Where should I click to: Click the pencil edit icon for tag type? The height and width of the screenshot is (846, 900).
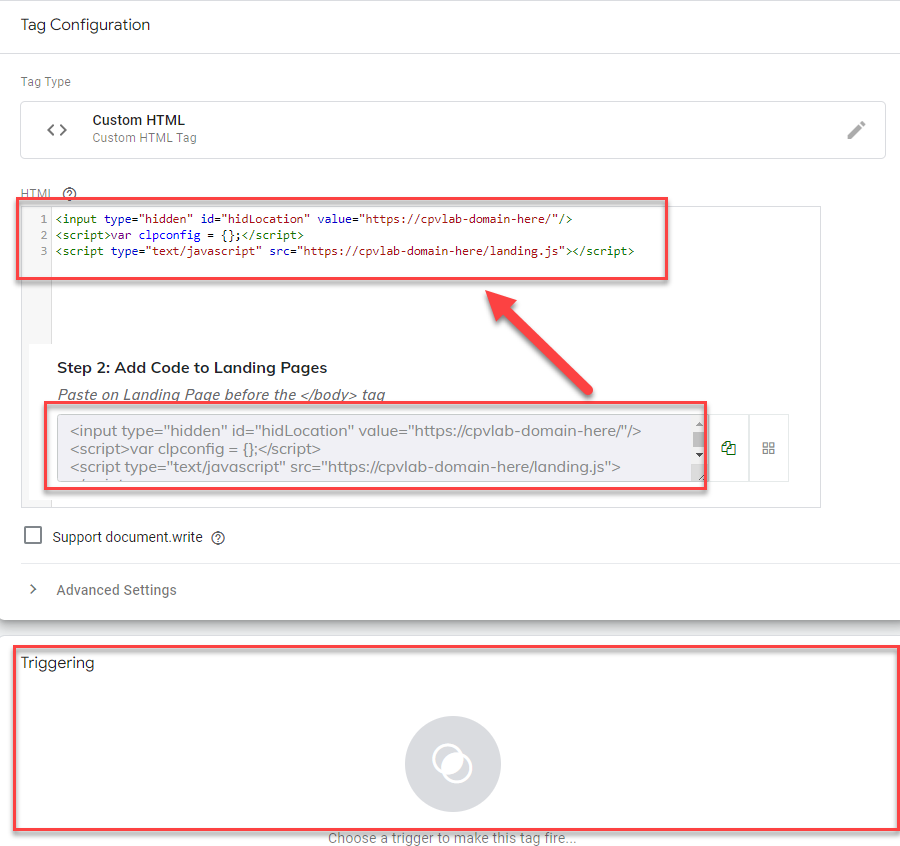click(856, 130)
